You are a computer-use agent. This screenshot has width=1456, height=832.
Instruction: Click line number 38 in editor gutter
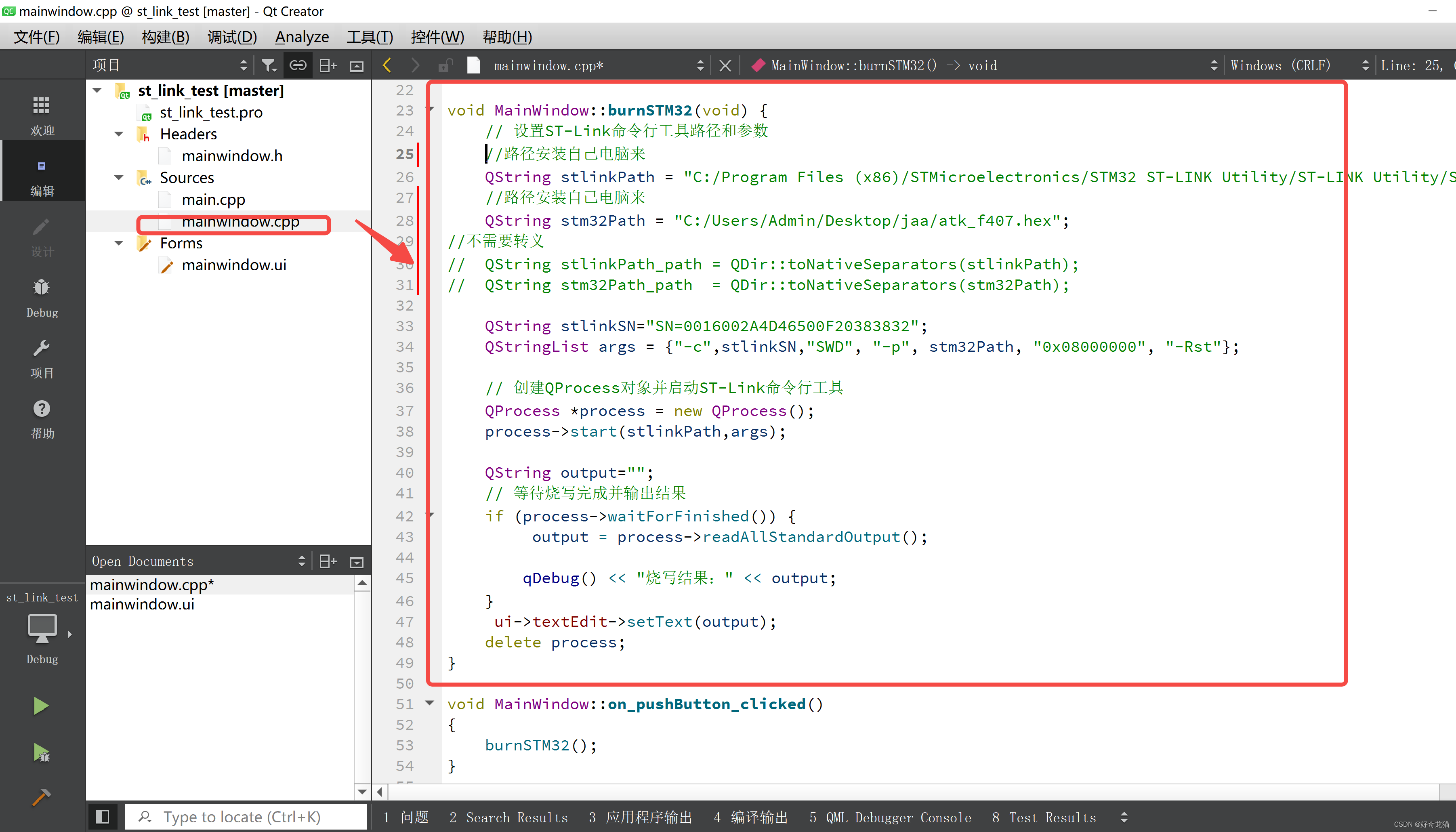[405, 431]
